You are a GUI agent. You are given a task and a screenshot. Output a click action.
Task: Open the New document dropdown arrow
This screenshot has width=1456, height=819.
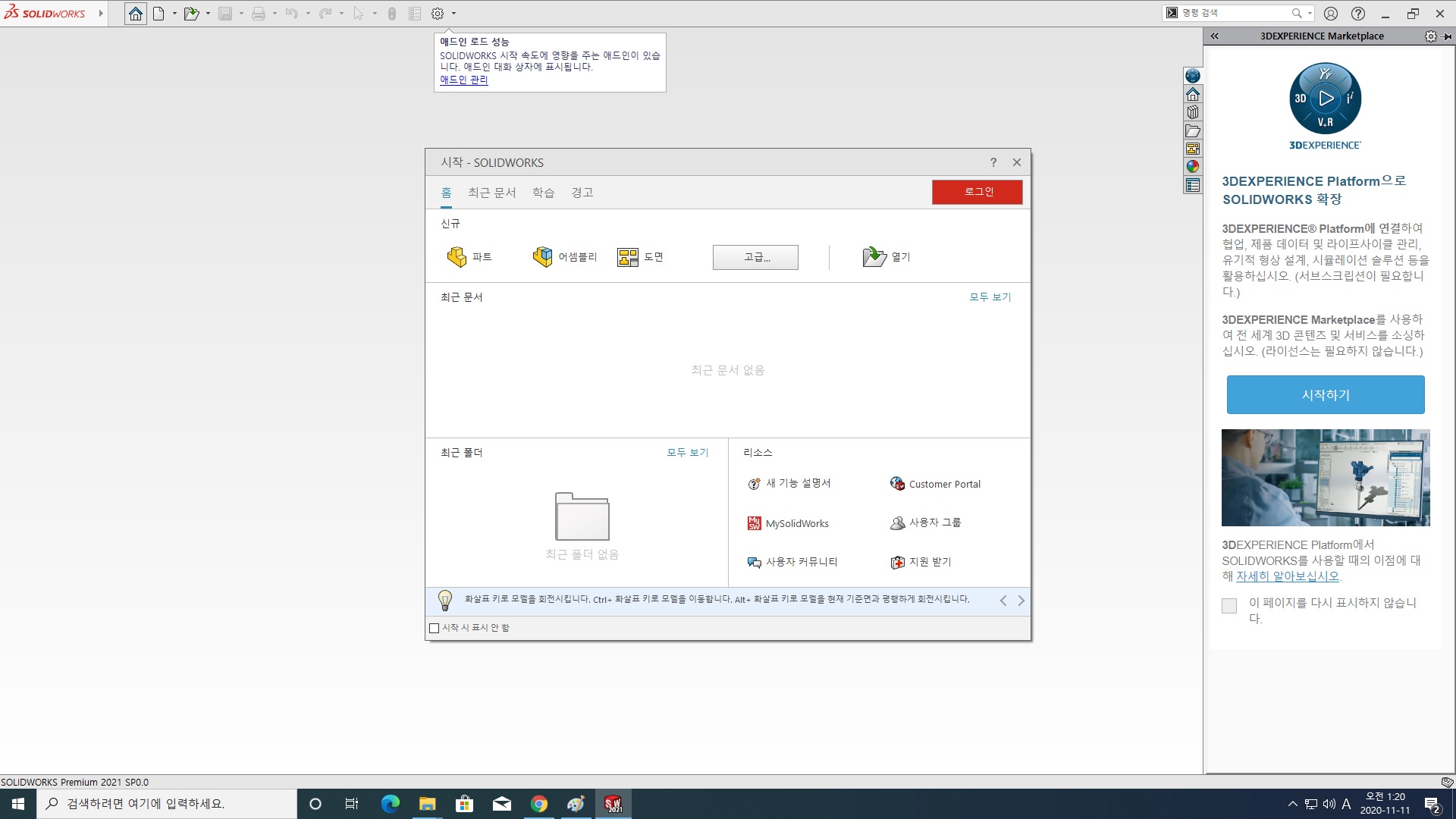174,14
